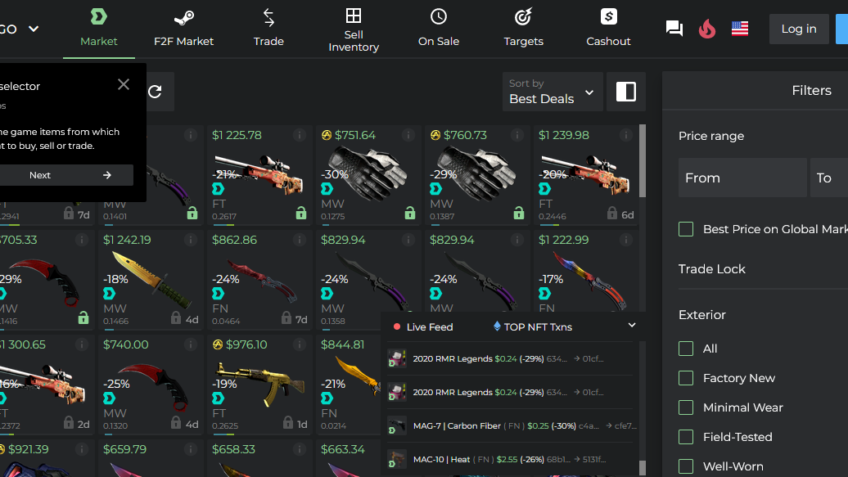848x477 pixels.
Task: Click the Price range From input field
Action: click(x=743, y=177)
